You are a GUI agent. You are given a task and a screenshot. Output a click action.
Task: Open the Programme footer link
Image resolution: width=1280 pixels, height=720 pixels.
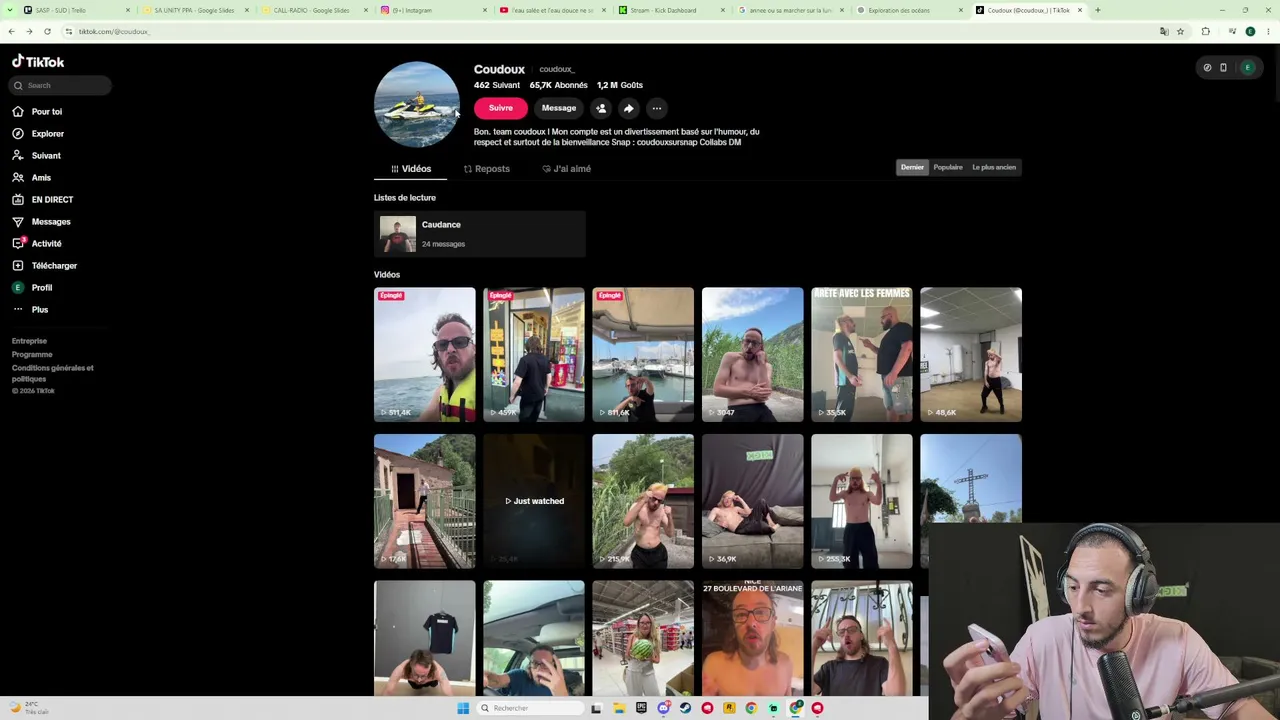pos(32,354)
